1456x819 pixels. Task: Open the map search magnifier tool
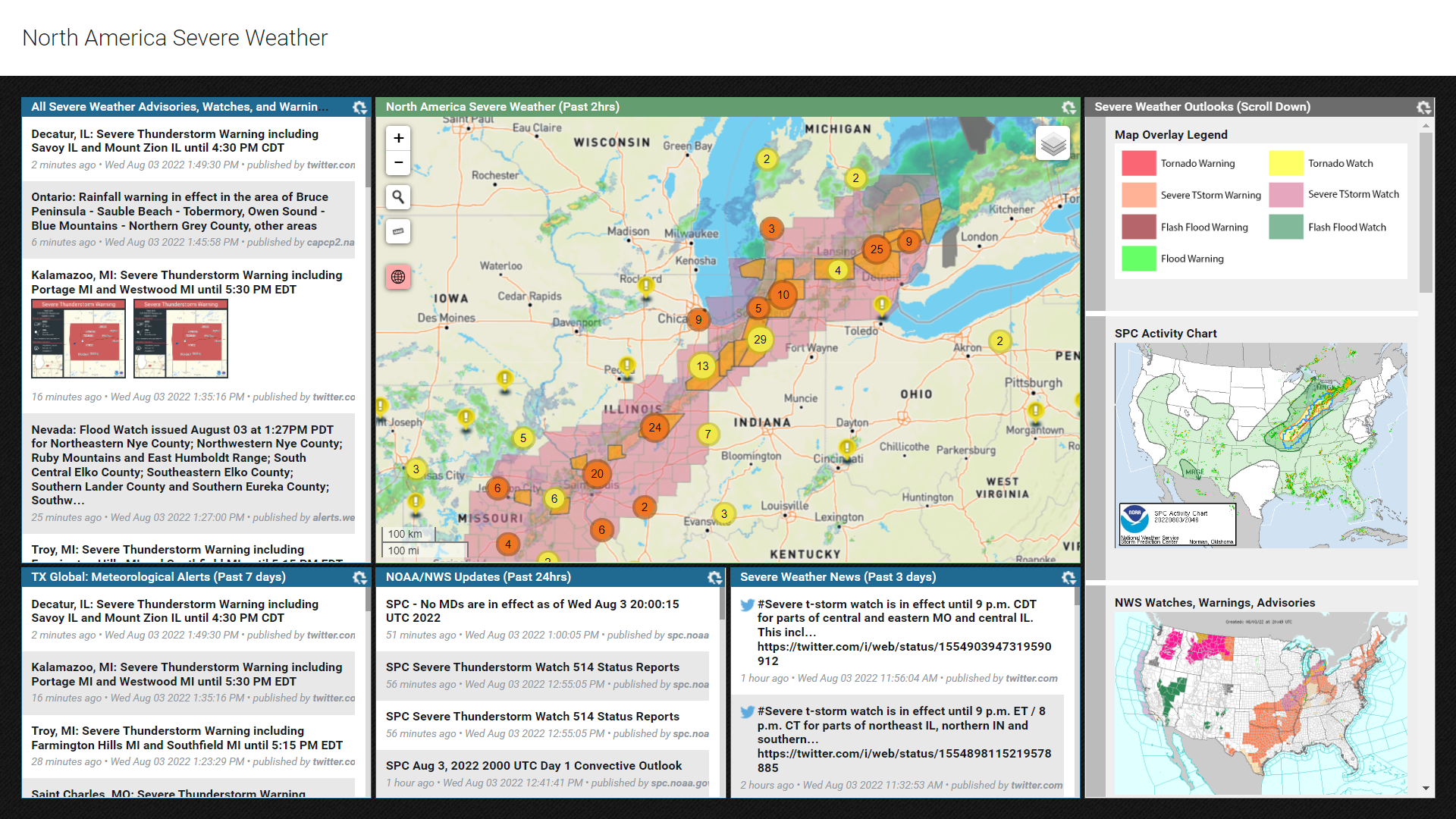(x=398, y=197)
